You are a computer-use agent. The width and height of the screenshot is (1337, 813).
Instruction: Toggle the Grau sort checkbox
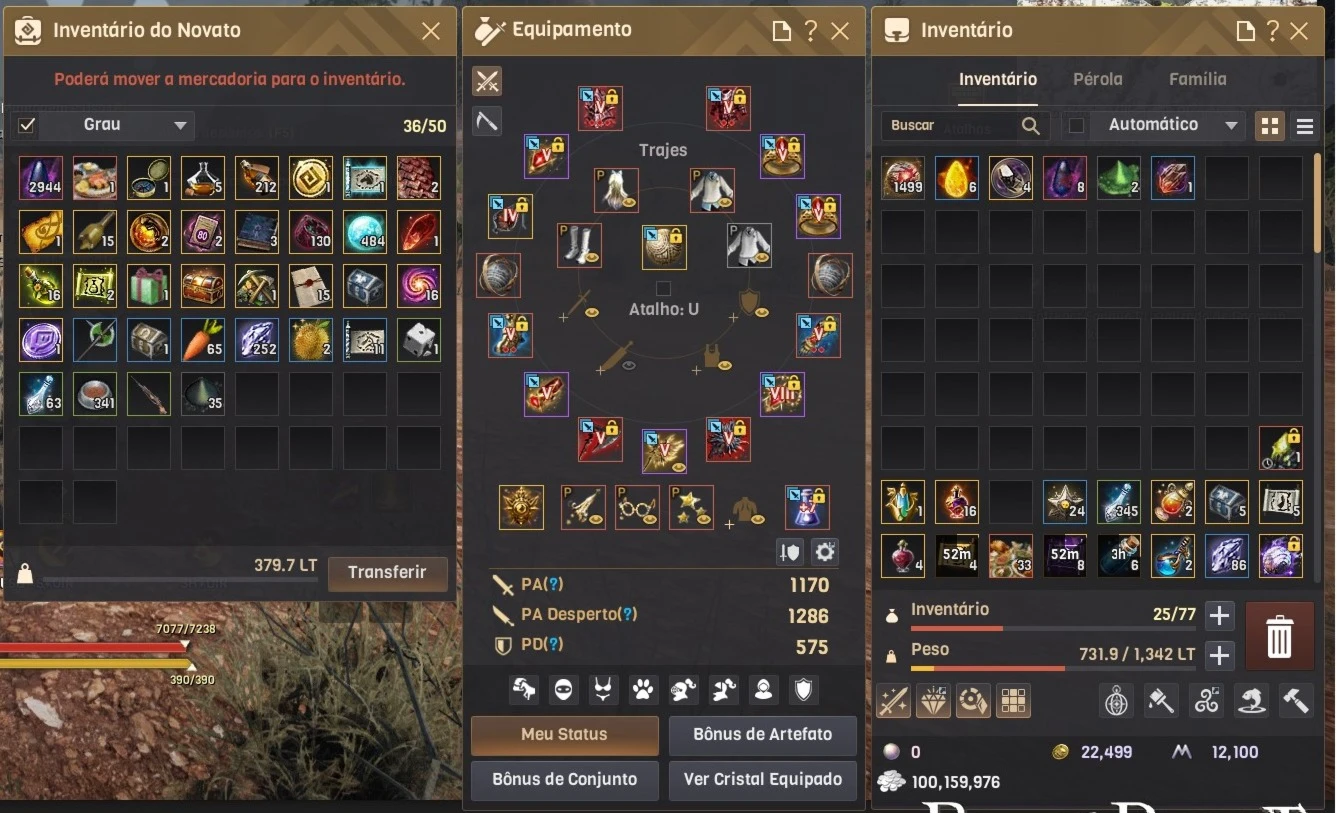pos(28,126)
